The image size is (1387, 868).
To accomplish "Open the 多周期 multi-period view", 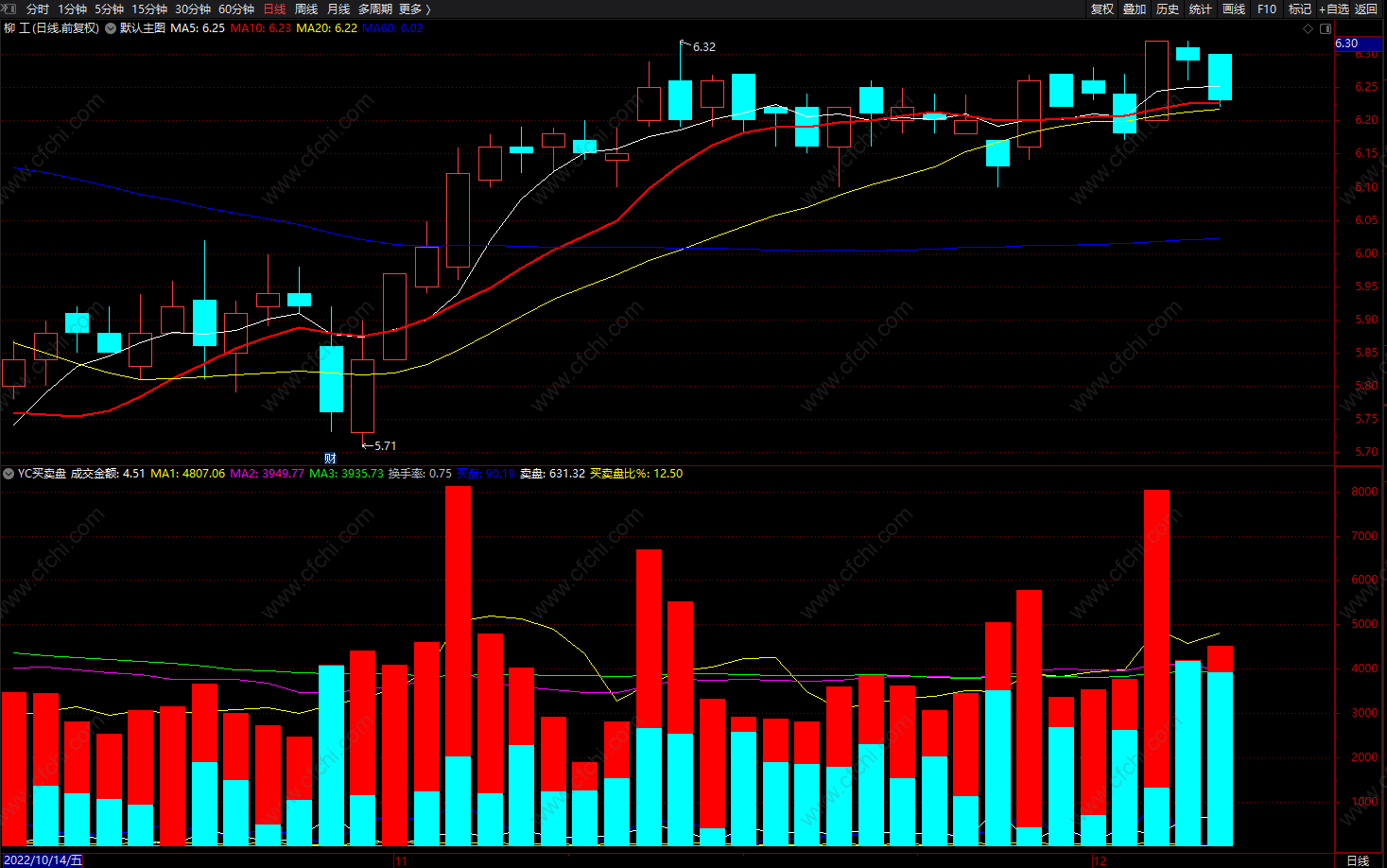I will (x=375, y=9).
